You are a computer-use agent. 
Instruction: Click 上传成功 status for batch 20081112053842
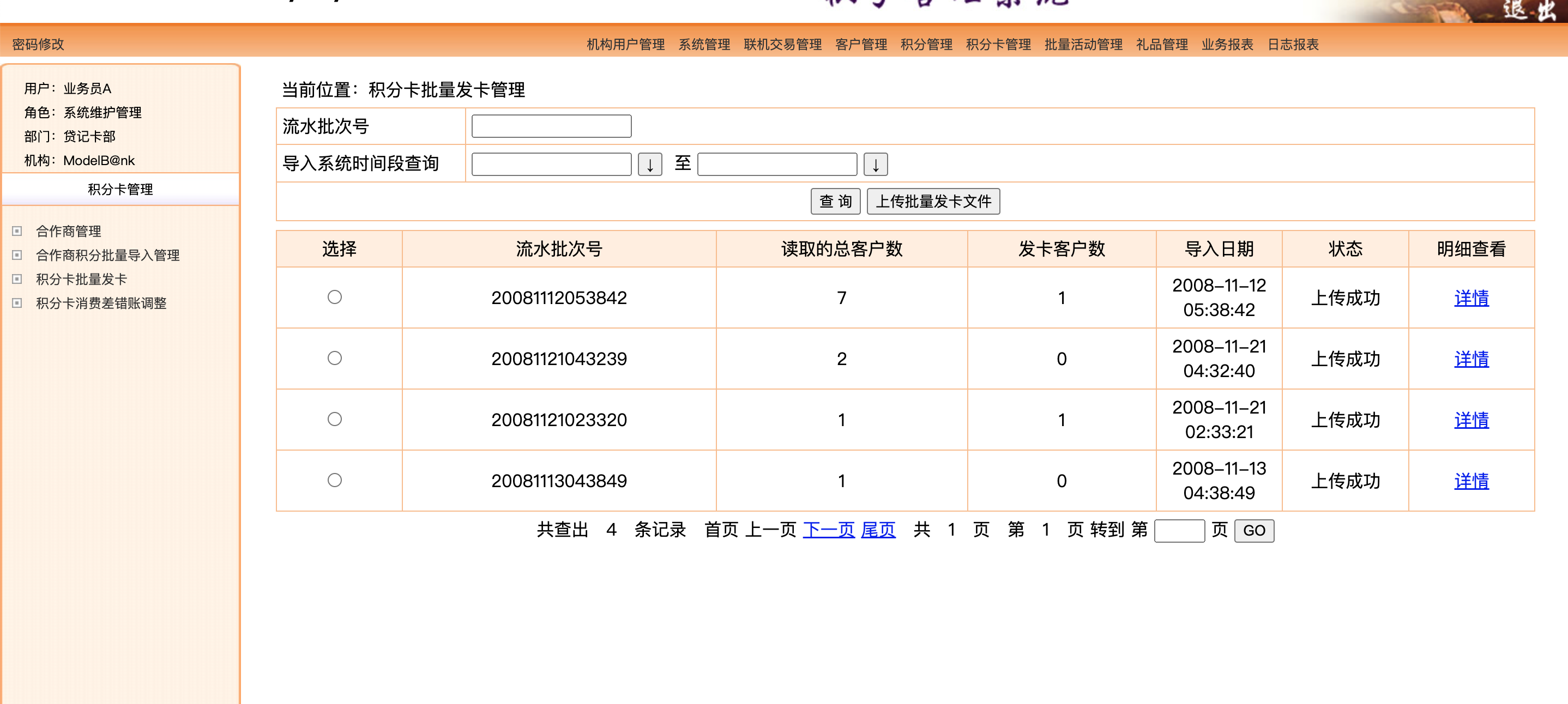(x=1345, y=298)
